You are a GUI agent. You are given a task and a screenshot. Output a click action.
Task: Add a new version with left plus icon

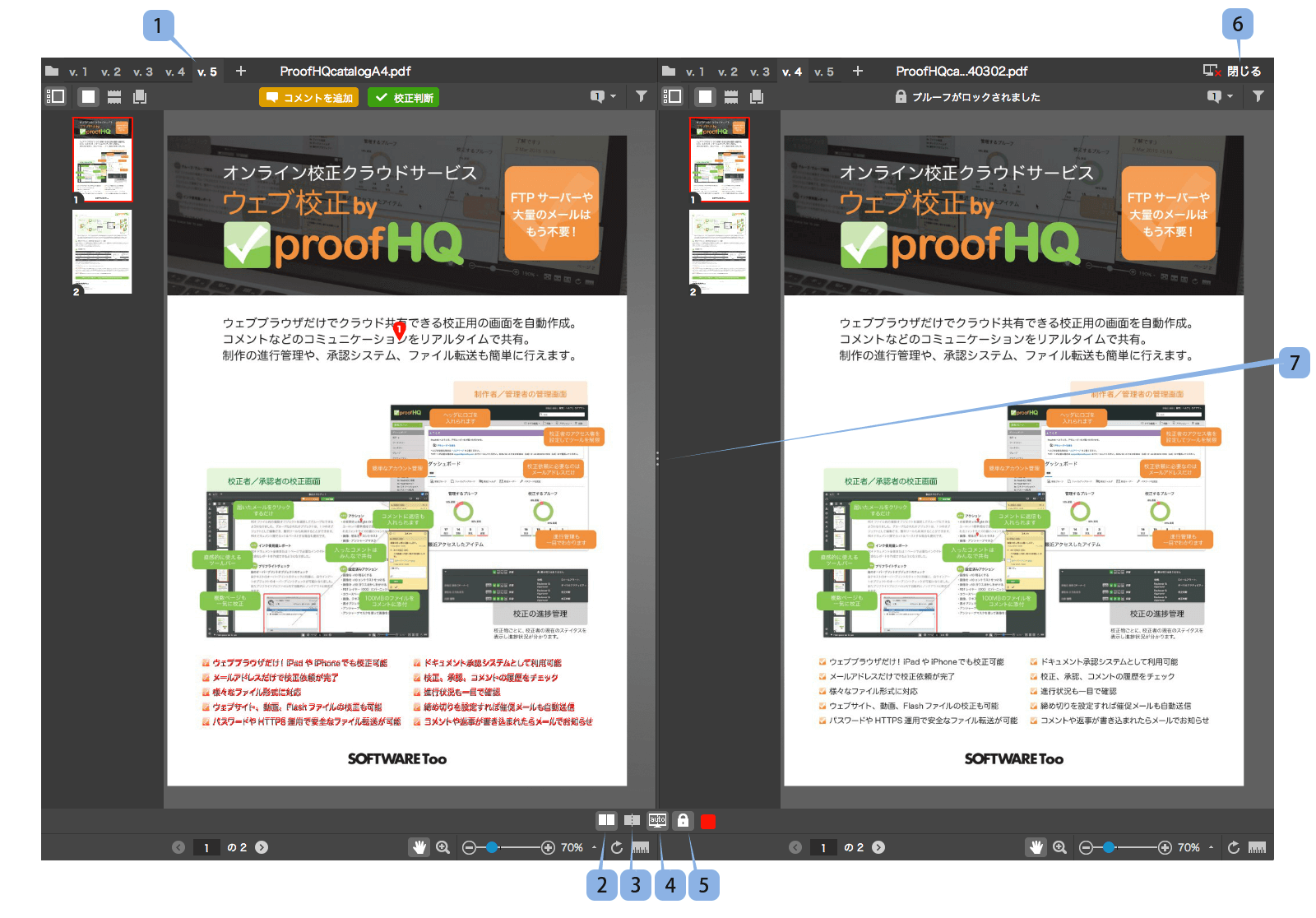point(241,71)
